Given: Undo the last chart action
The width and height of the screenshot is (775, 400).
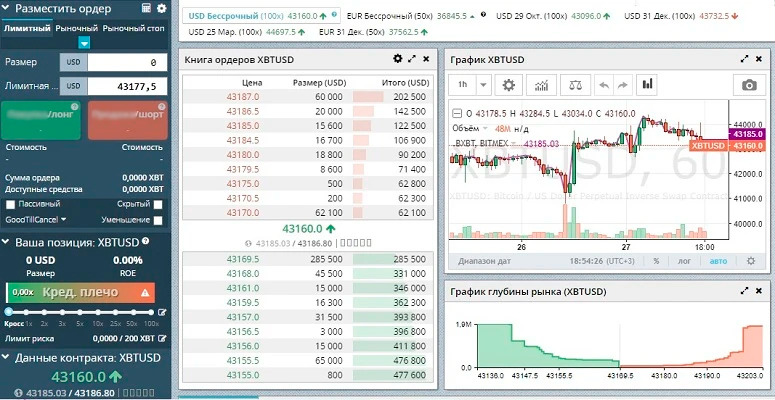Looking at the screenshot, I should (603, 85).
